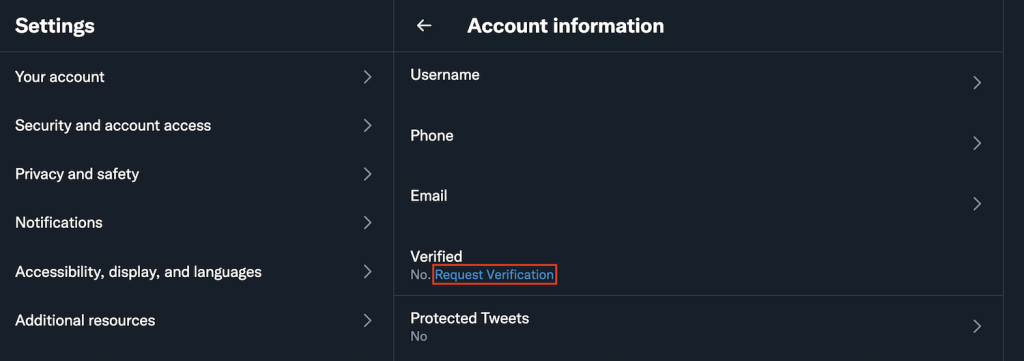Click the chevron next to Your account
The height and width of the screenshot is (361, 1024).
[x=368, y=77]
